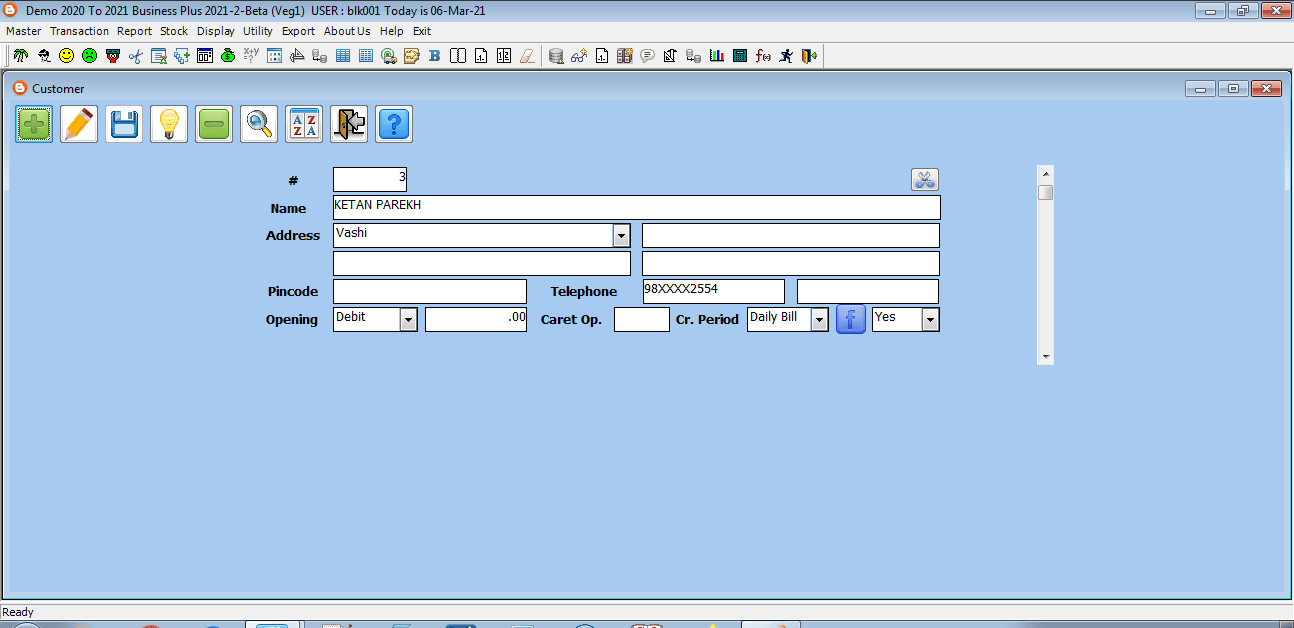1294x628 pixels.
Task: Save the customer with the floppy disk icon
Action: pyautogui.click(x=124, y=125)
